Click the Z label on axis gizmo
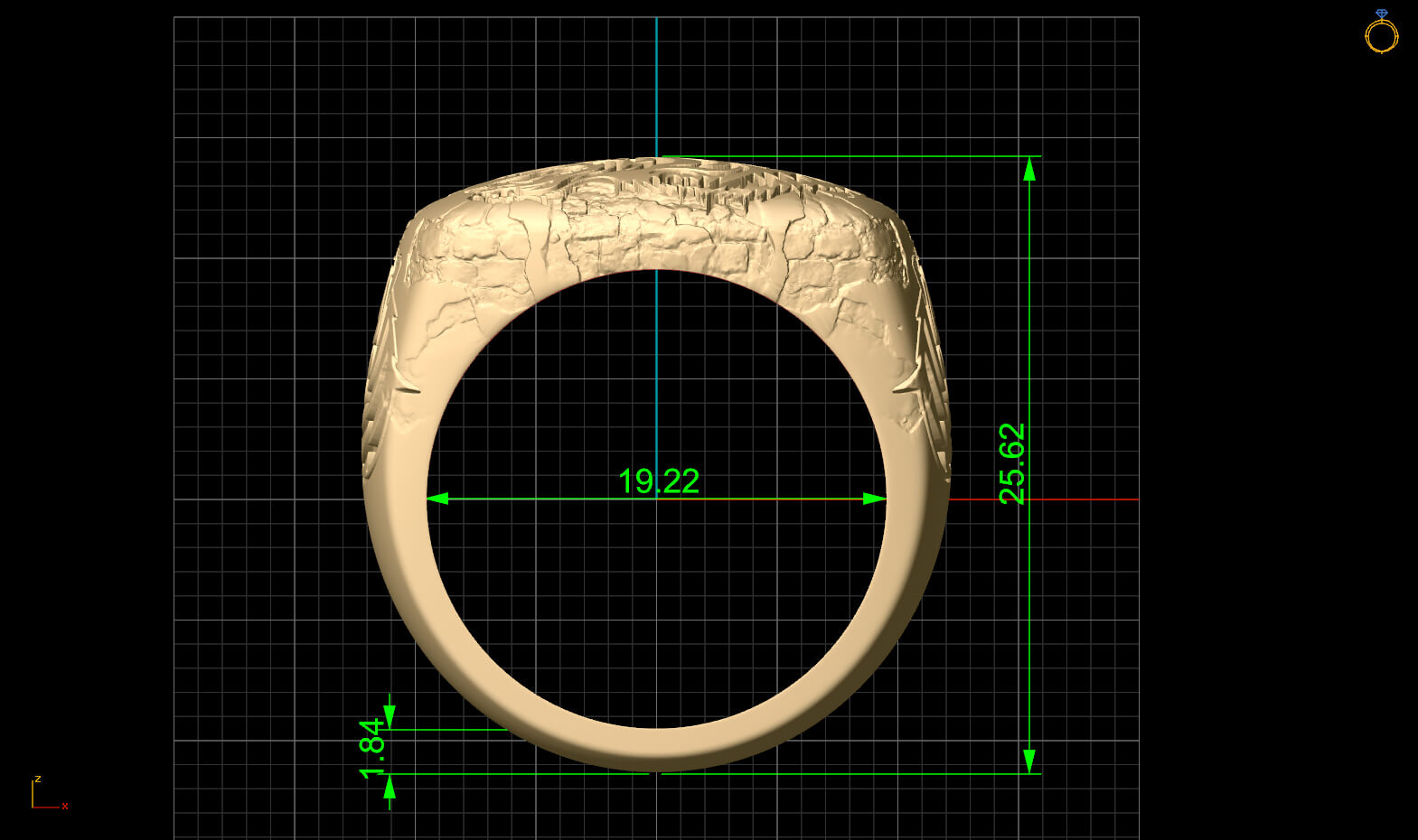 pos(37,779)
